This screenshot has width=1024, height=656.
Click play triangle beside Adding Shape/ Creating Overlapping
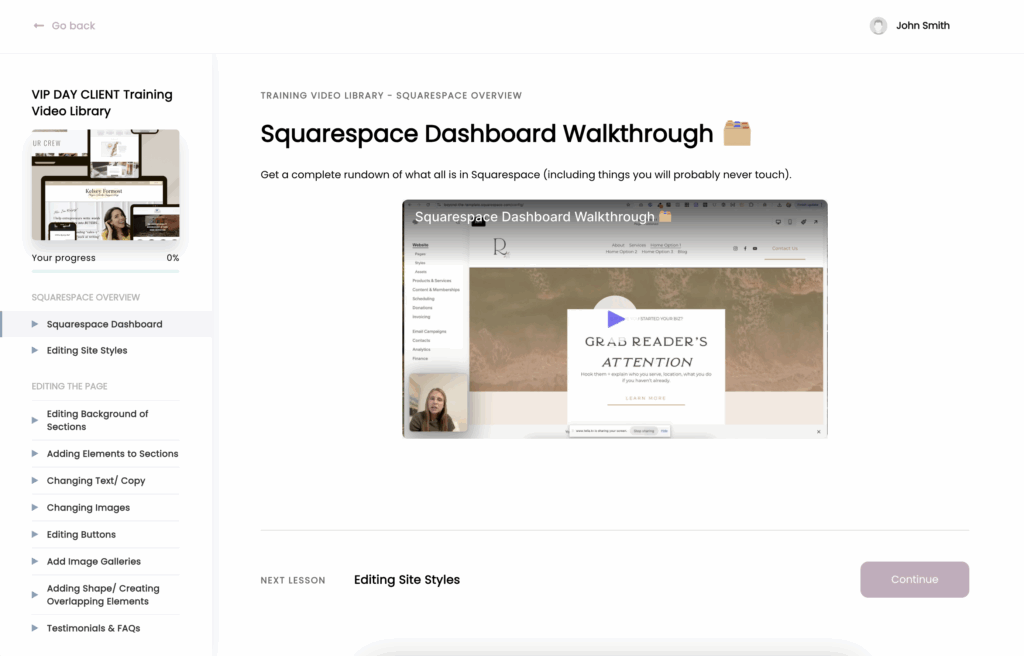pyautogui.click(x=35, y=595)
